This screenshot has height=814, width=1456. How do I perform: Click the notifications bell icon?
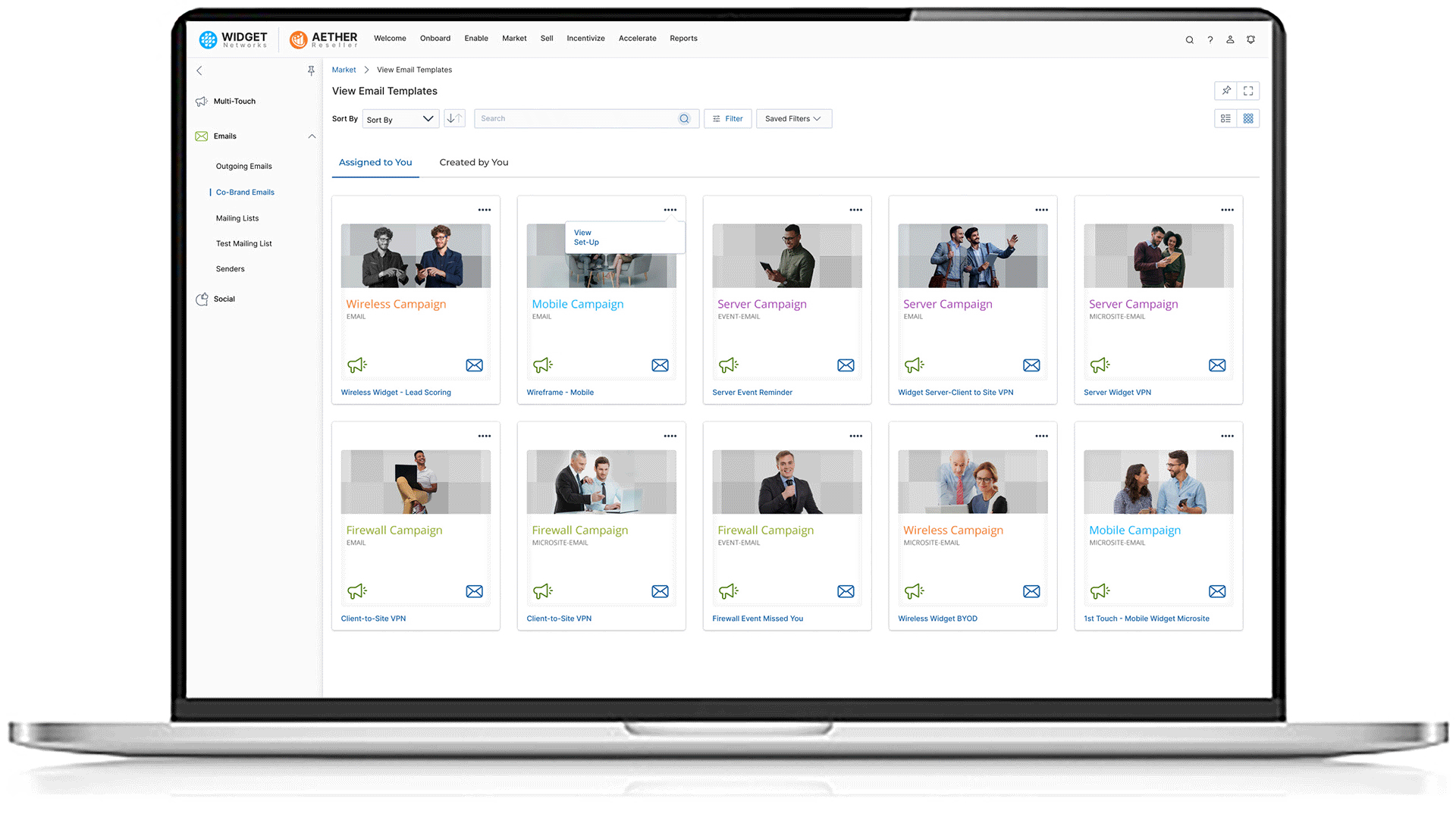click(1250, 40)
